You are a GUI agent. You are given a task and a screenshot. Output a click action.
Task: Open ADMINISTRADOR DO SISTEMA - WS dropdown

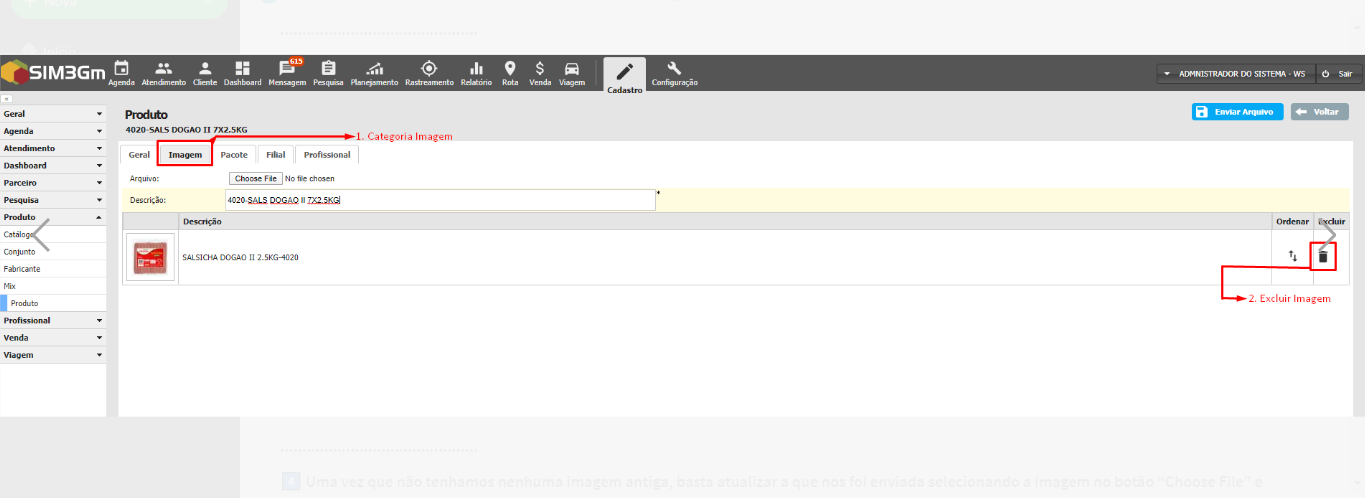(1234, 74)
